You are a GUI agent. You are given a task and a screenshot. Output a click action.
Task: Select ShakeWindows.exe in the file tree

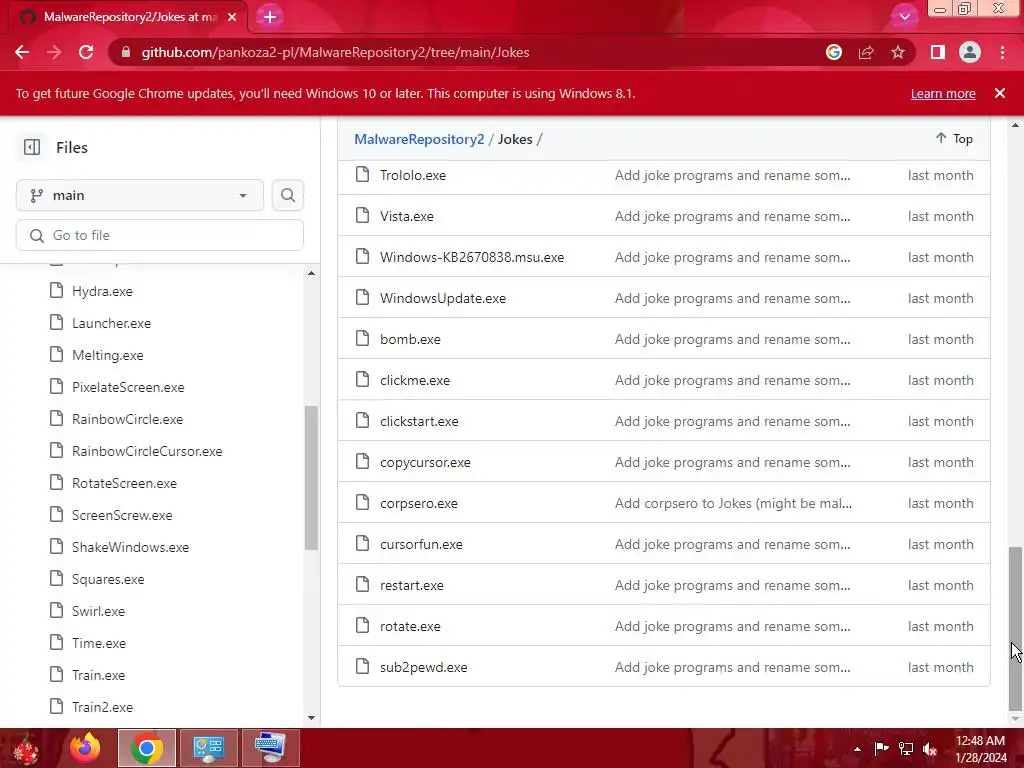point(130,547)
